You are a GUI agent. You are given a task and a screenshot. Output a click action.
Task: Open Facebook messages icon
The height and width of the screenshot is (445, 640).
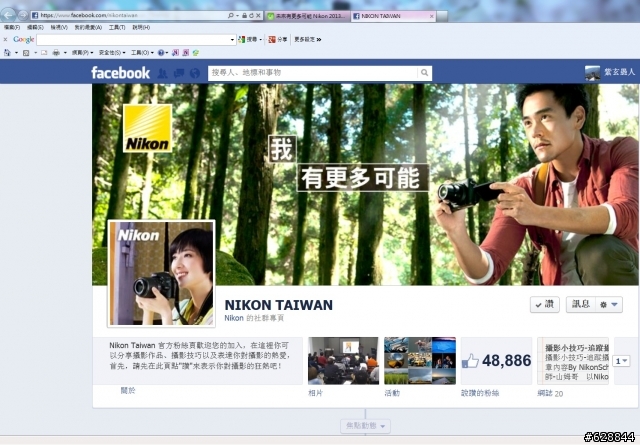click(x=179, y=73)
